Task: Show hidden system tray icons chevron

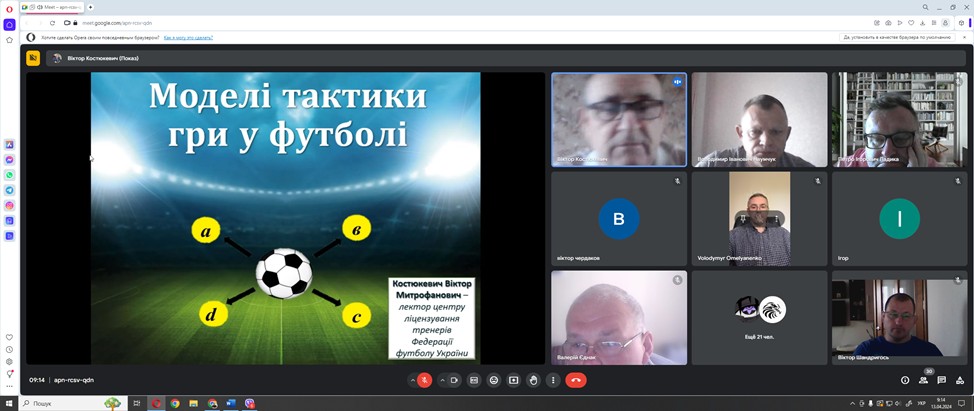Action: 853,404
